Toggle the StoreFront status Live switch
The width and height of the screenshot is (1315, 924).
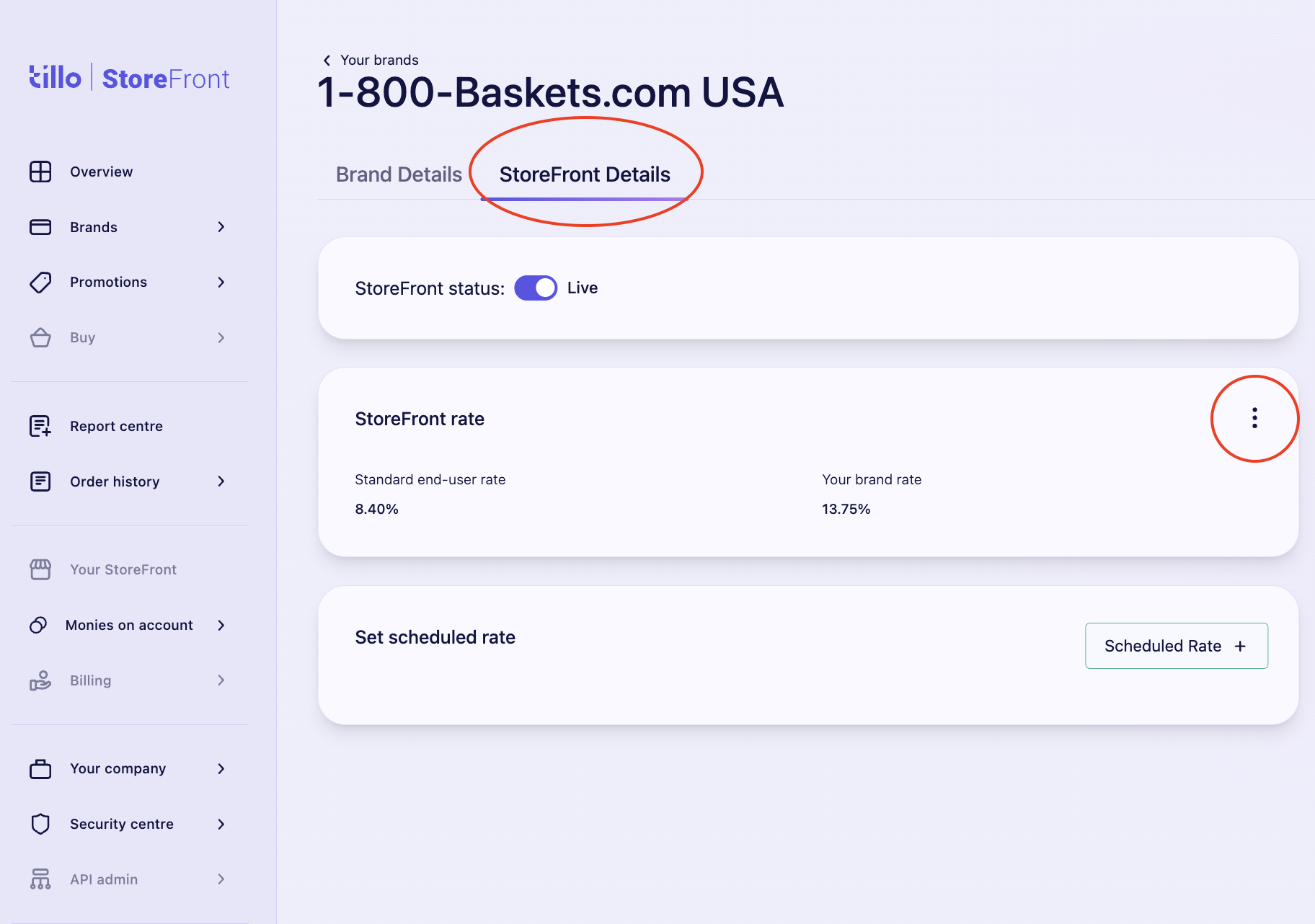click(536, 288)
